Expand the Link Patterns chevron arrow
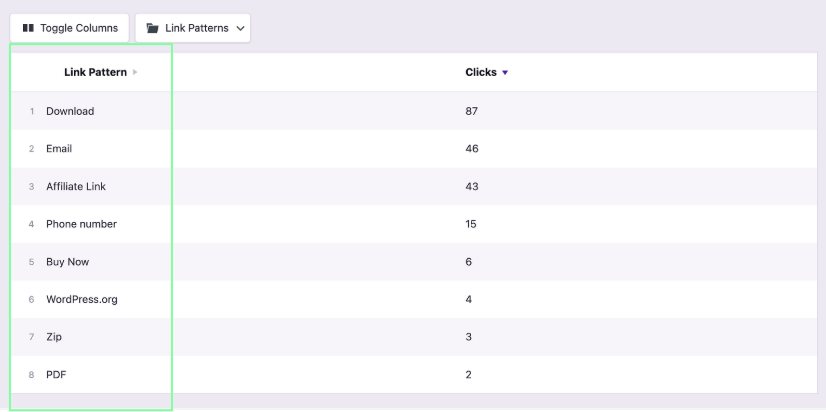The width and height of the screenshot is (826, 412). (240, 28)
